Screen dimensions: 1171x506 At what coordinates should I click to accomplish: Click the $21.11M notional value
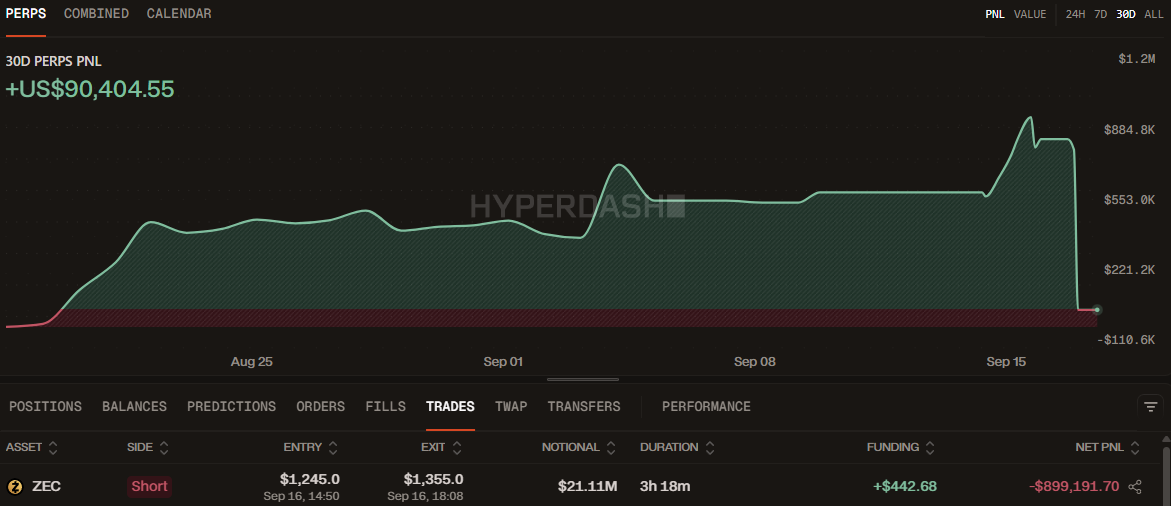tap(588, 487)
